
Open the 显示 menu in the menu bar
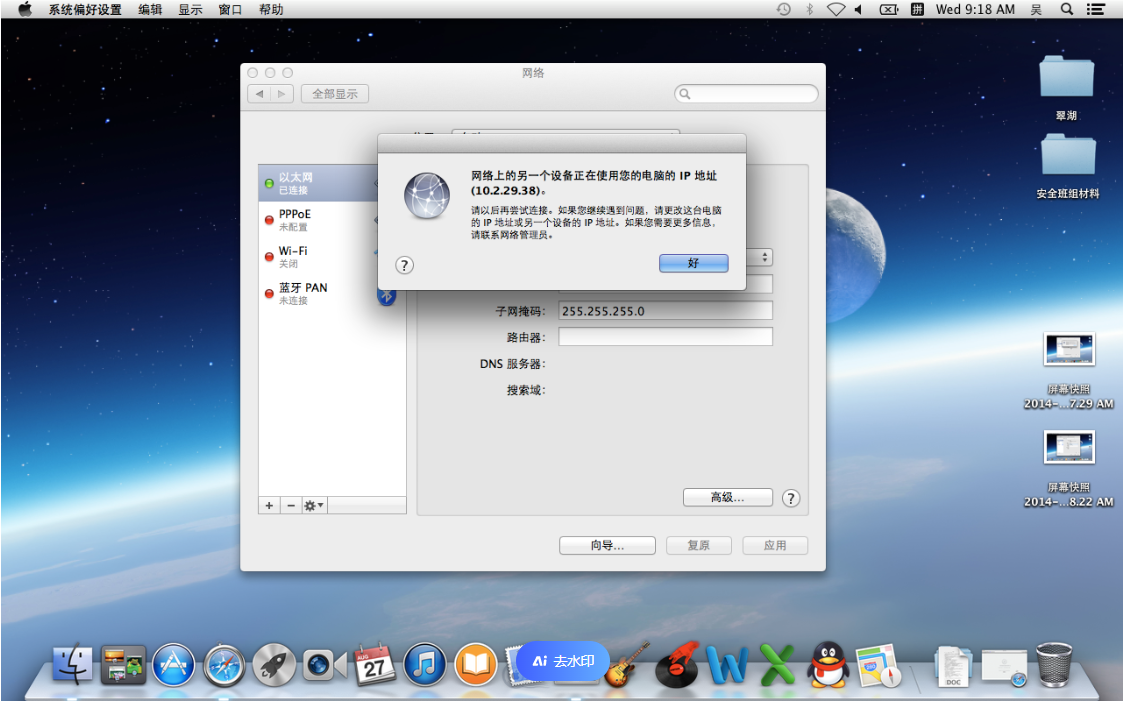click(190, 10)
